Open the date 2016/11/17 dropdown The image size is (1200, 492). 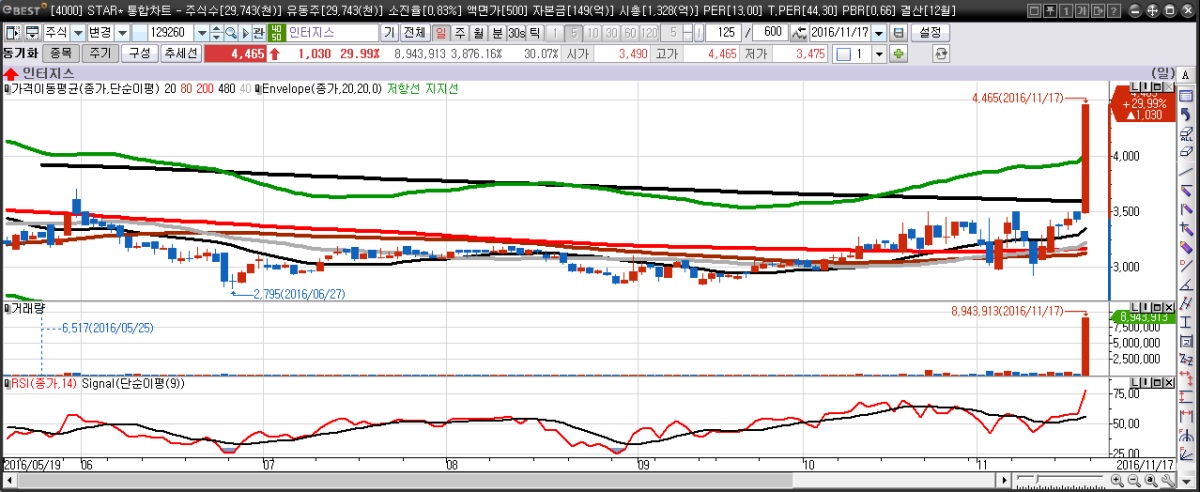pyautogui.click(x=878, y=33)
